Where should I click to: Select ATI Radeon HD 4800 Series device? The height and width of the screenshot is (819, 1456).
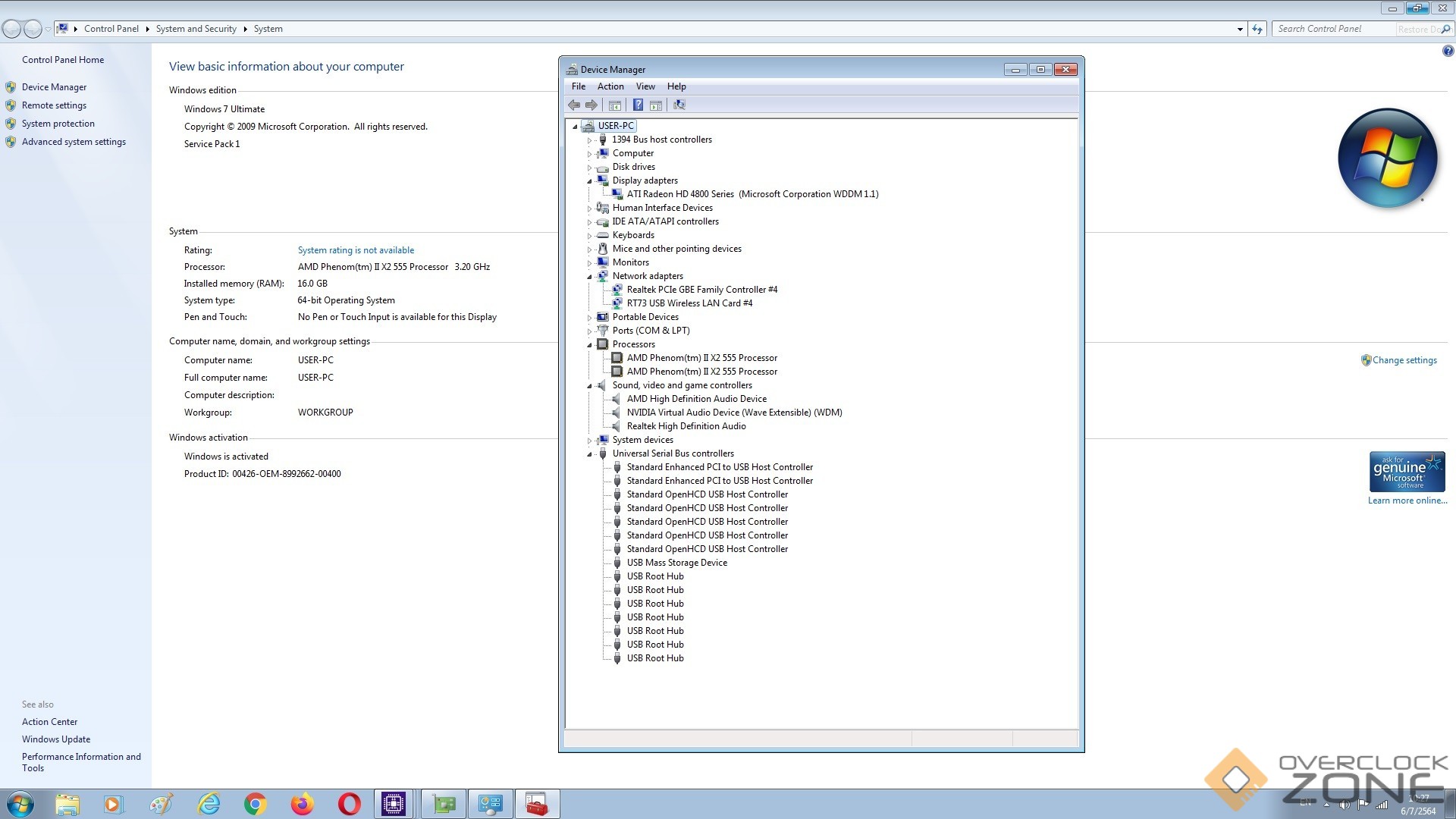752,194
